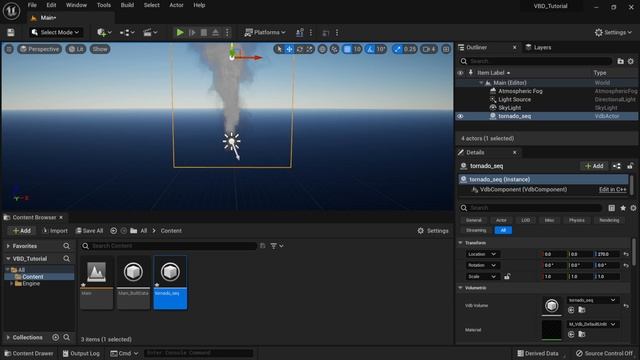The width and height of the screenshot is (640, 360).
Task: Open the Vdb Volume tornado_seq asset dropdown
Action: 592,300
